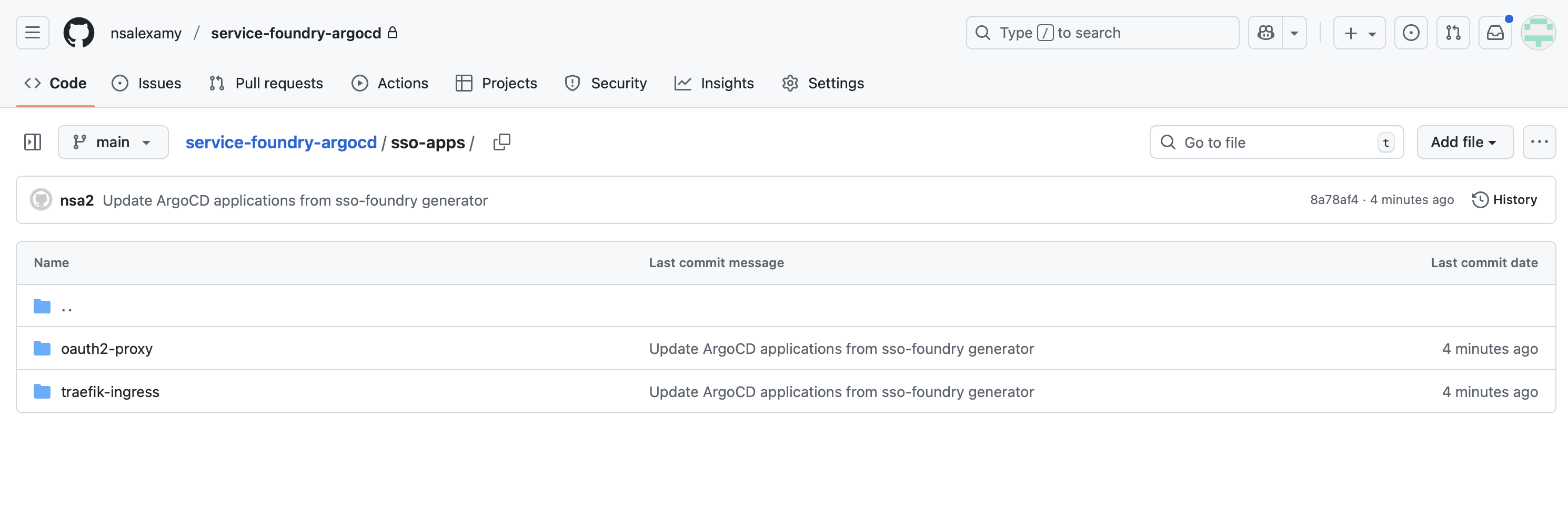Image resolution: width=1568 pixels, height=508 pixels.
Task: Open commit message link in oauth2-proxy row
Action: [841, 349]
